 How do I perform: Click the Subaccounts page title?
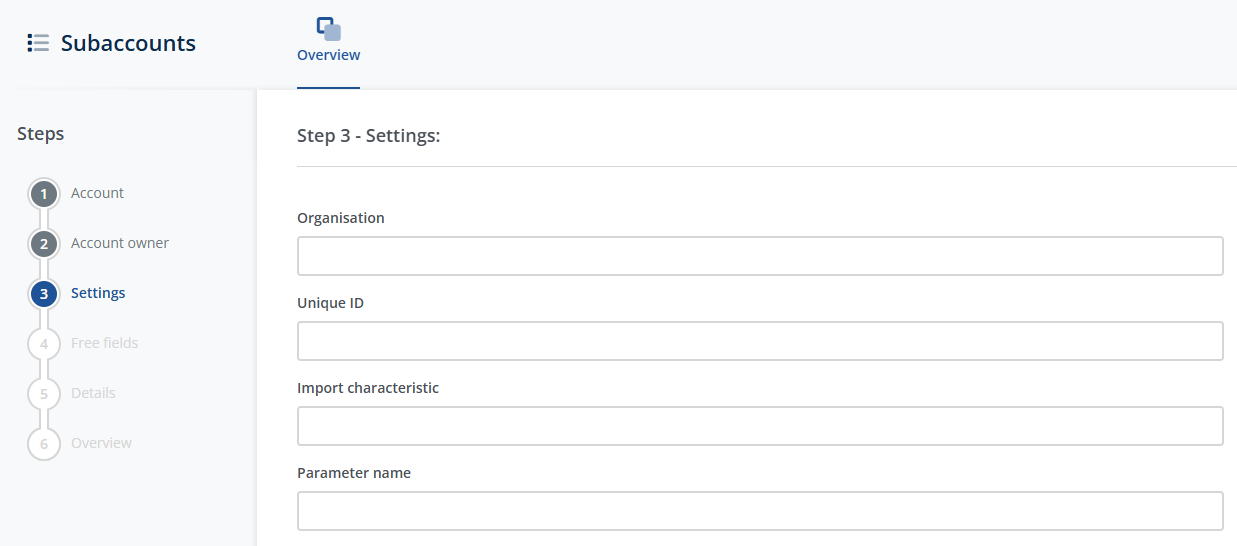[128, 43]
